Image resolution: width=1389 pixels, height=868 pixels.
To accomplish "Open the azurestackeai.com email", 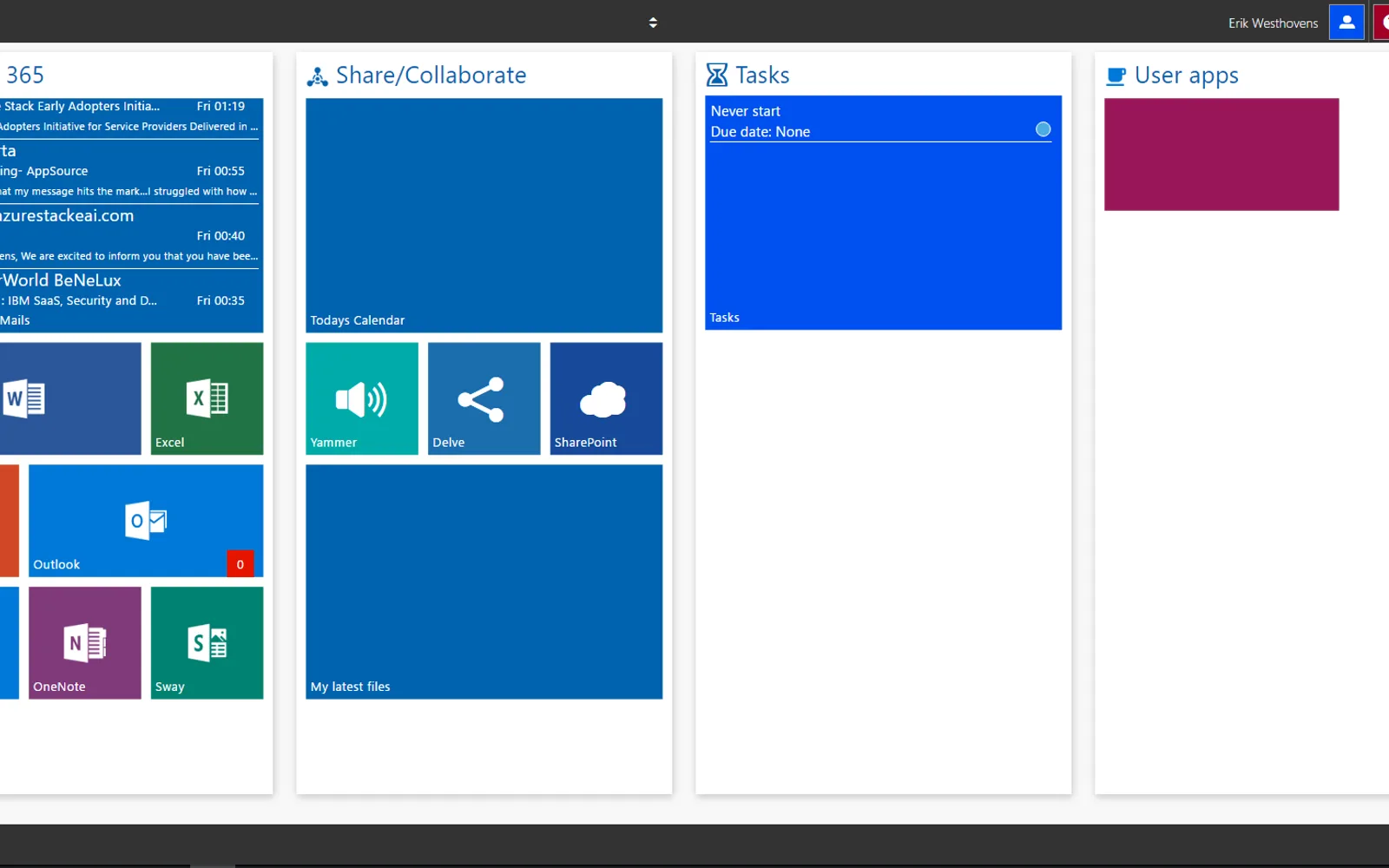I will click(130, 236).
